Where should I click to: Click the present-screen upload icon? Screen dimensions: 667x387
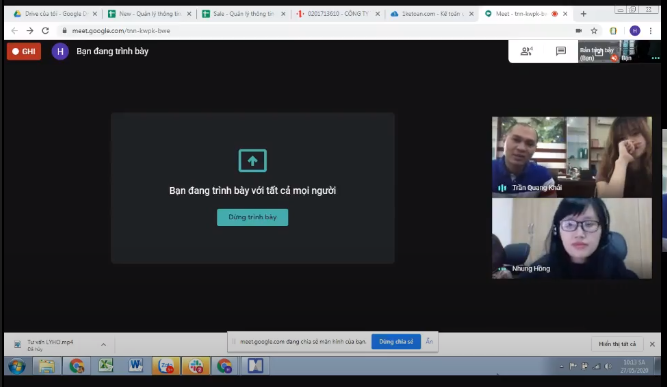point(253,161)
